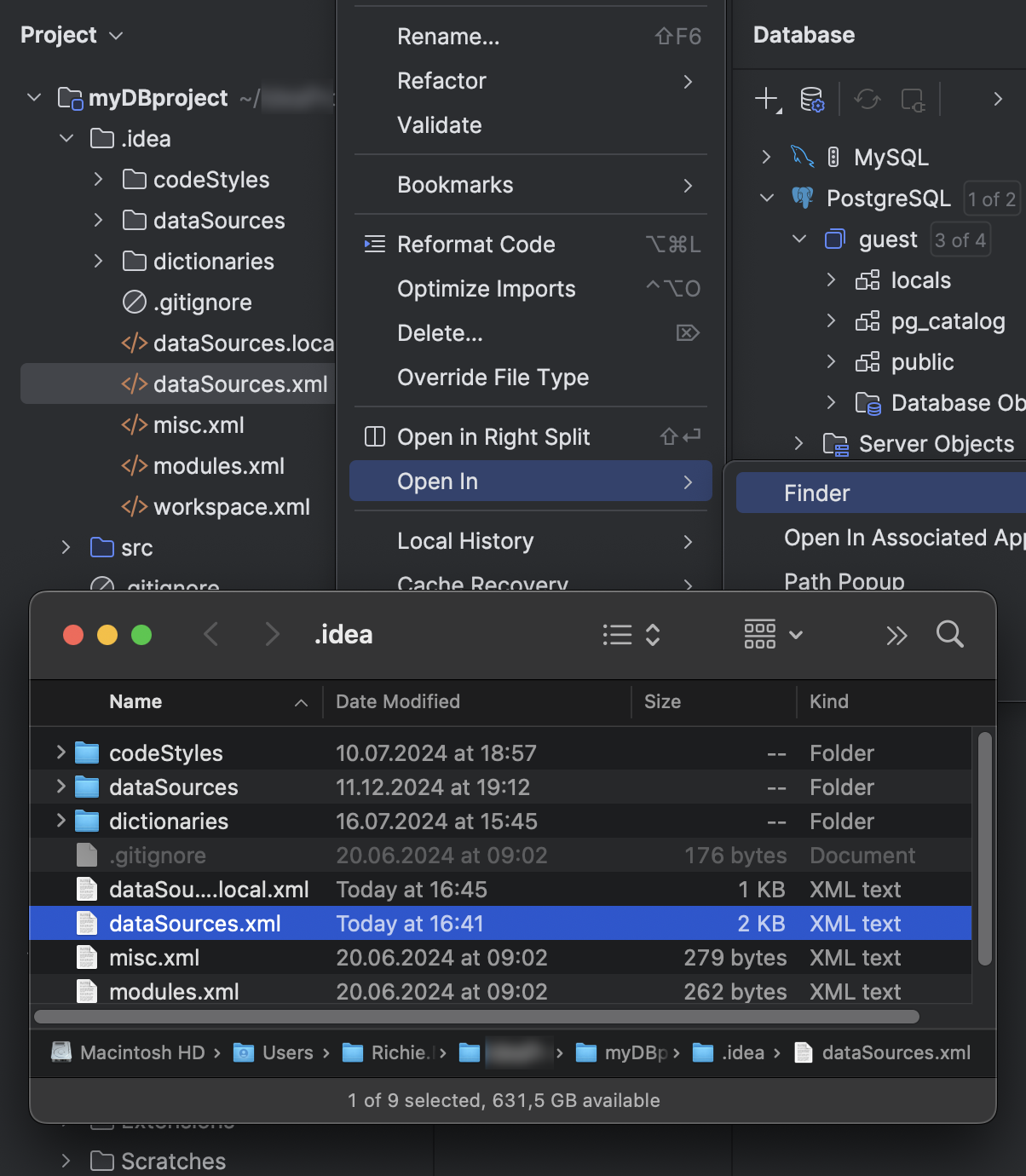Screen dimensions: 1026x1176
Task: Add a new data source
Action: pyautogui.click(x=765, y=100)
